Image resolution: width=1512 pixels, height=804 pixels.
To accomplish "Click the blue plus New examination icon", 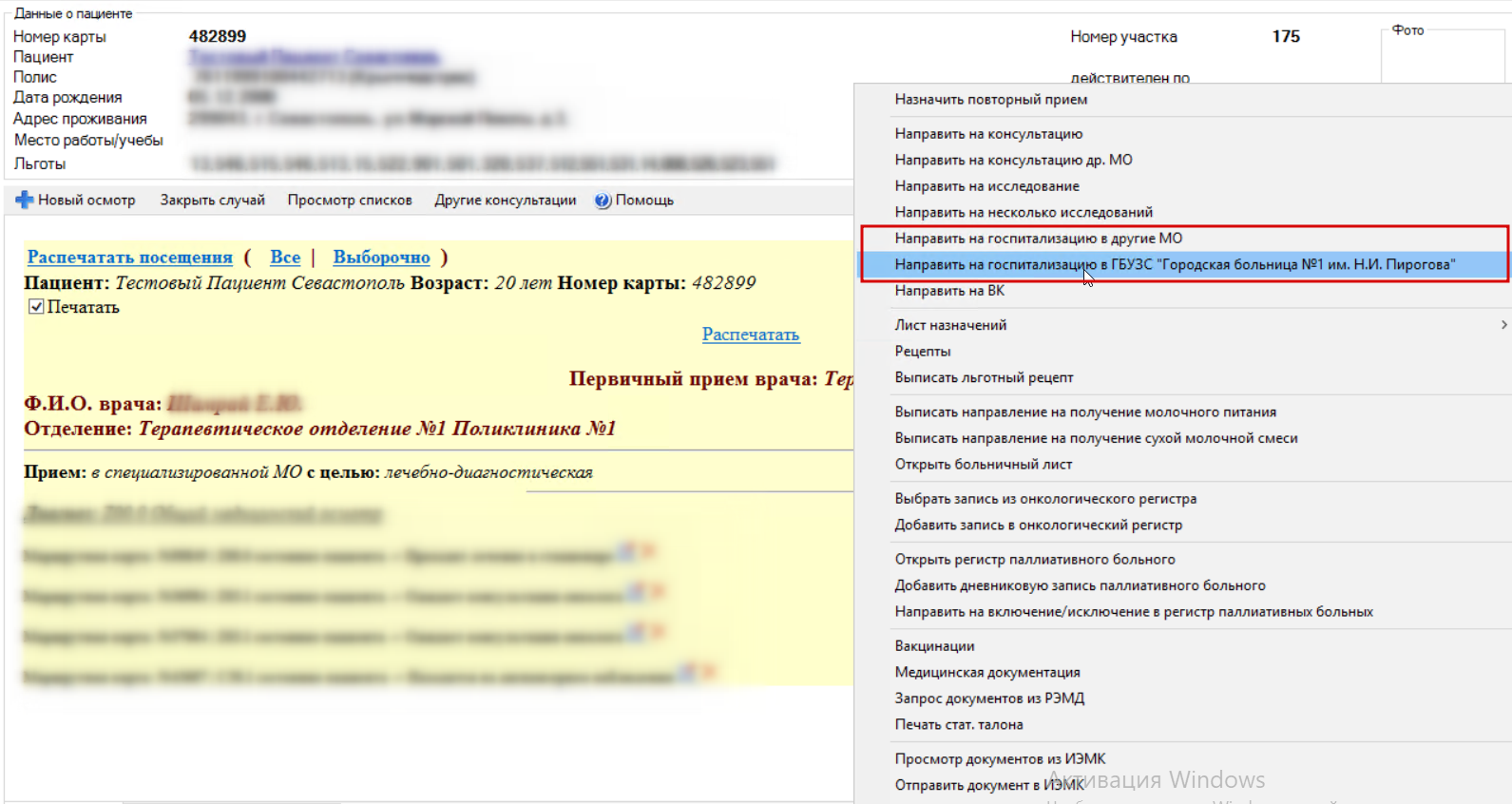I will [25, 201].
